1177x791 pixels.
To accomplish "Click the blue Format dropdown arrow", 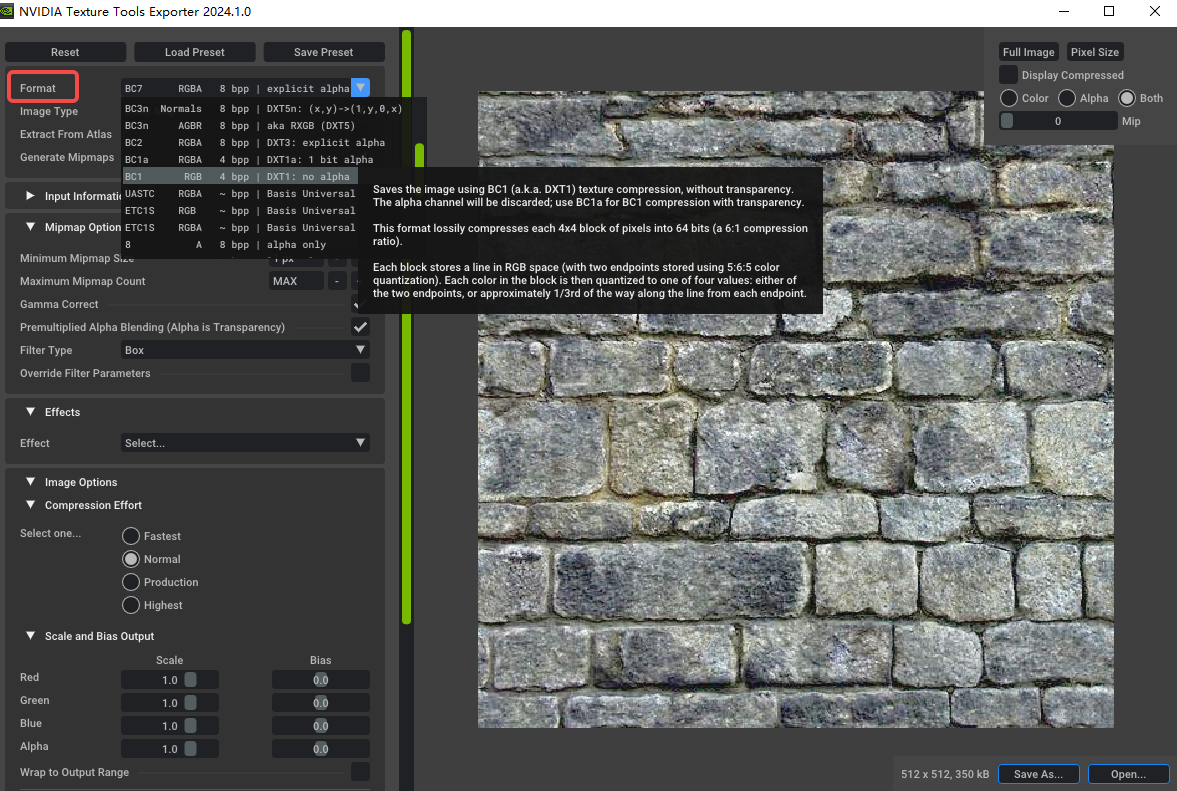I will [x=361, y=88].
